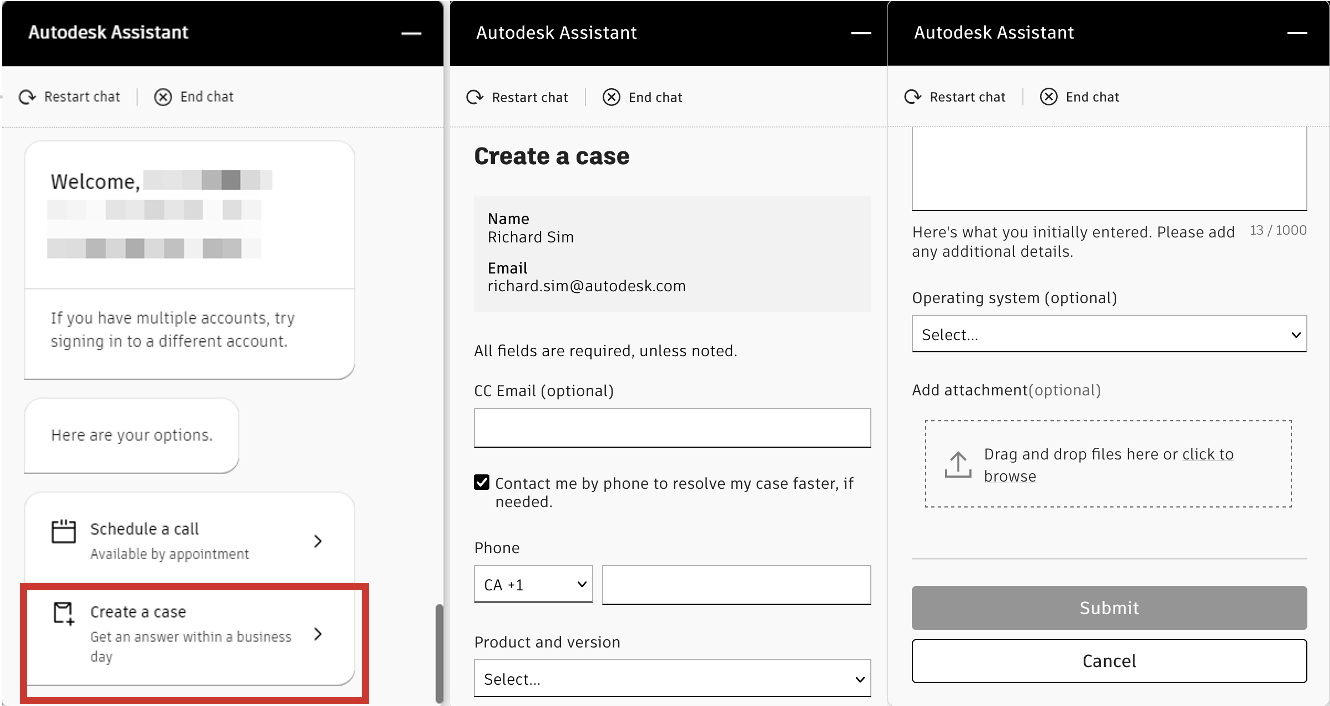1330x706 pixels.
Task: Open the Operating system dropdown
Action: (1108, 333)
